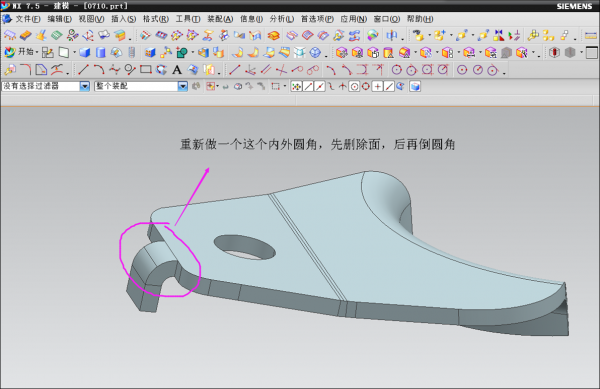Click the oval hole on the 3D part
600x389 pixels.
tap(245, 247)
